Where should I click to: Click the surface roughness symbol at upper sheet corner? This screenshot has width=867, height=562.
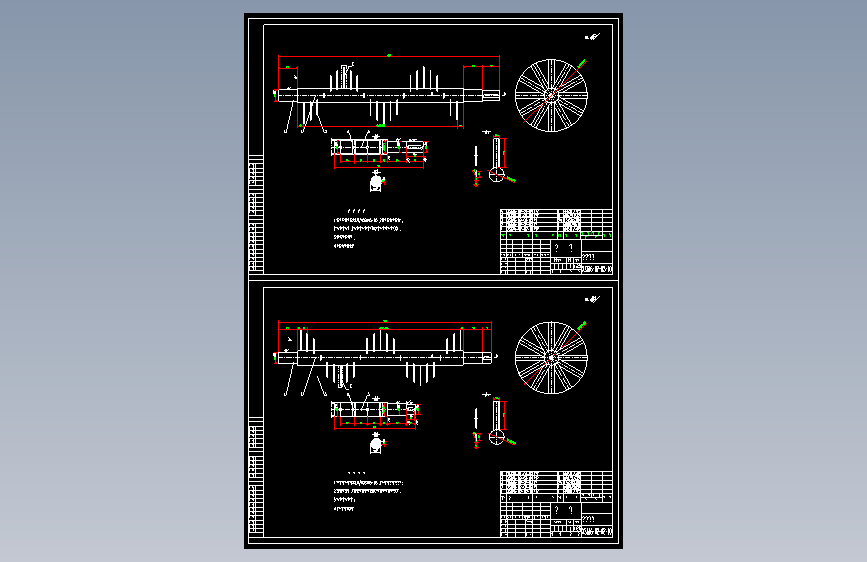click(x=592, y=37)
